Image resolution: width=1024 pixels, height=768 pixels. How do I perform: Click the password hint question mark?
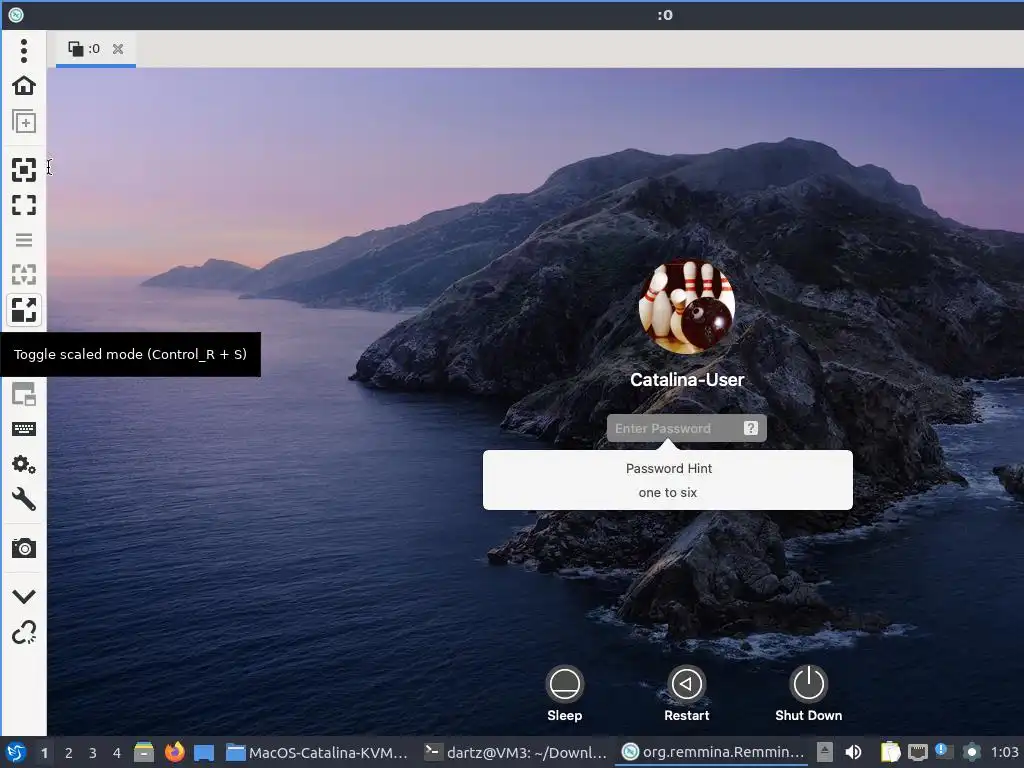point(751,428)
